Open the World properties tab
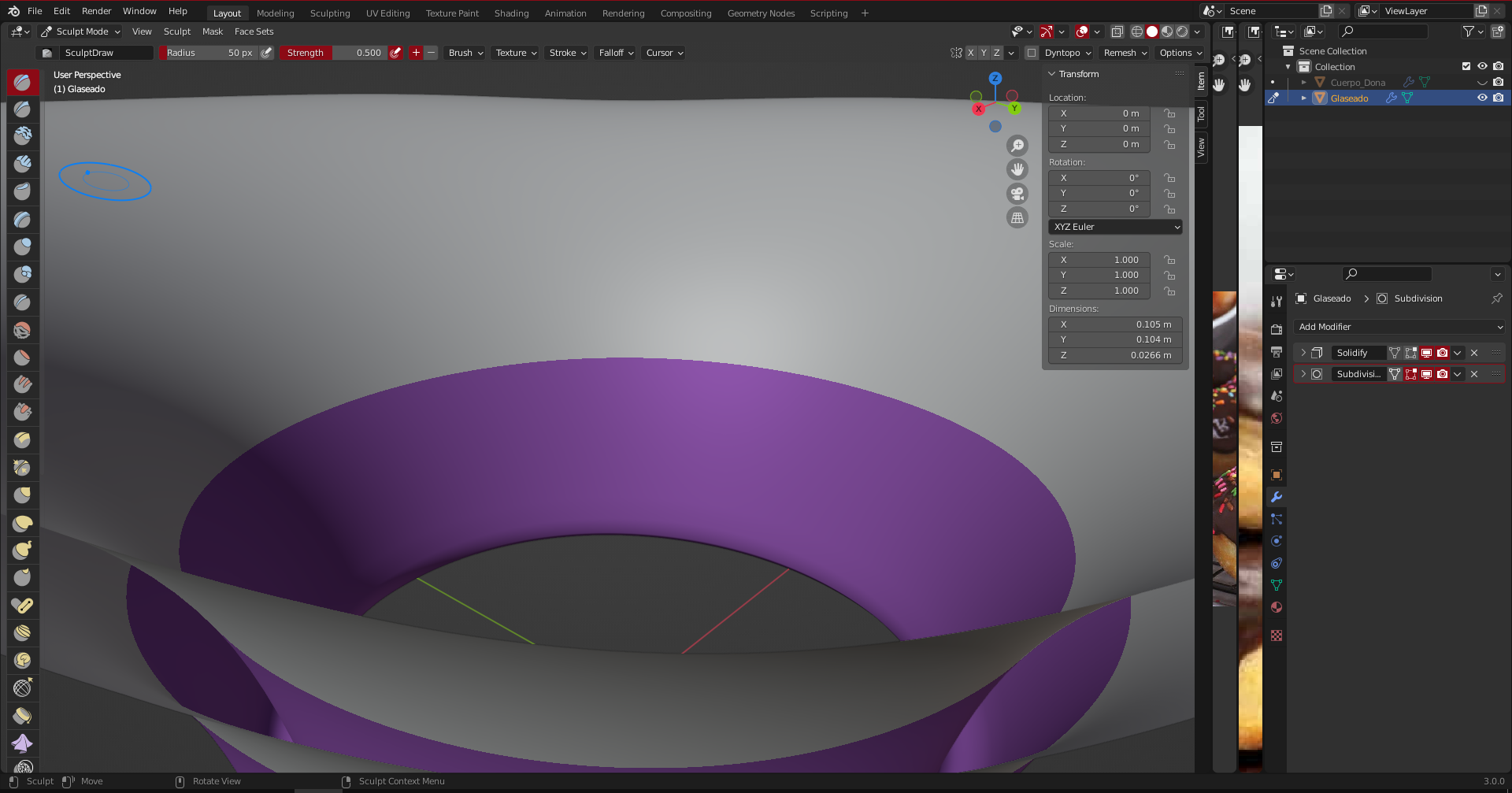 [1277, 418]
